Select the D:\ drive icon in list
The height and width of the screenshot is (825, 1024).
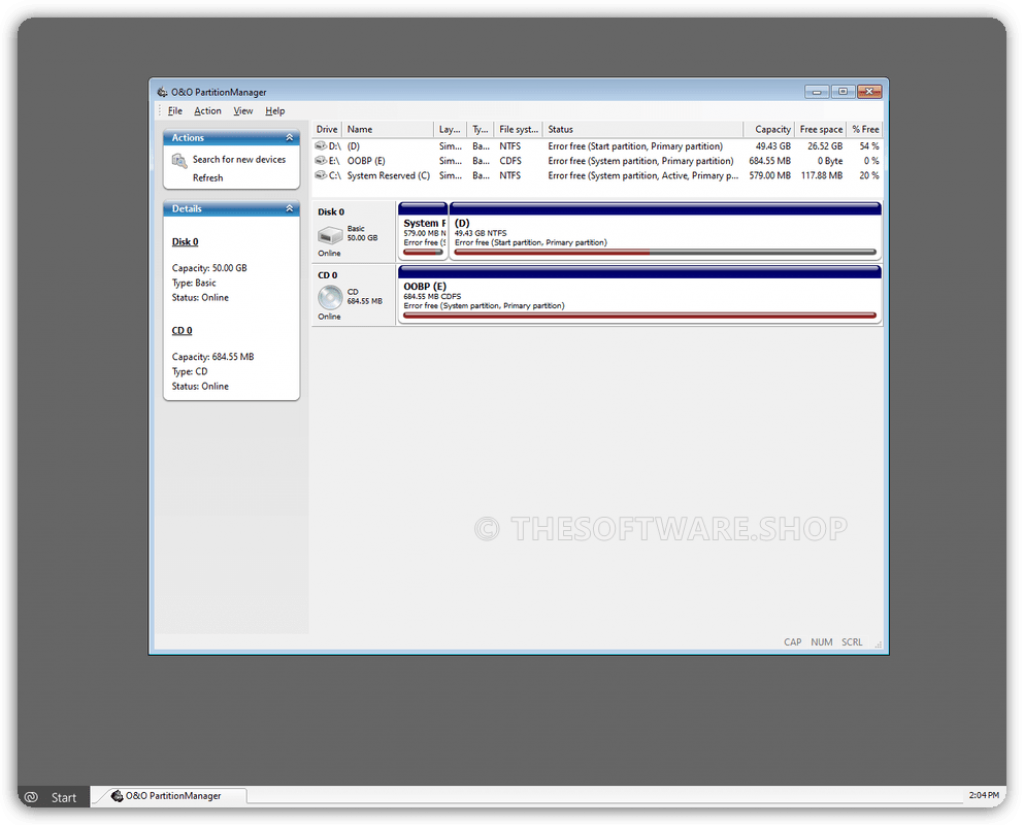pos(320,146)
